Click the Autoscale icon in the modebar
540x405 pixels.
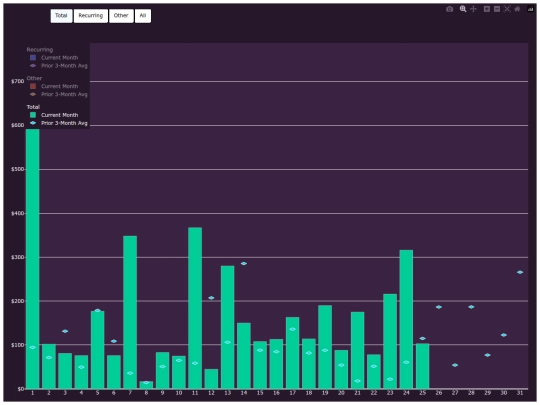507,9
